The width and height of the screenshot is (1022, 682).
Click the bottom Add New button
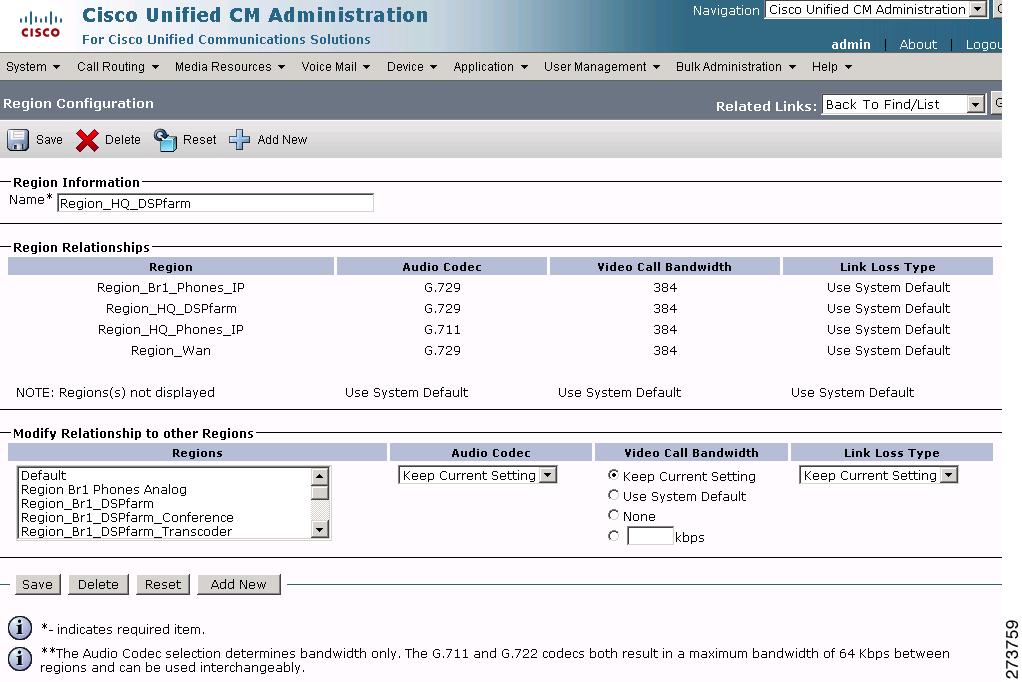coord(239,584)
